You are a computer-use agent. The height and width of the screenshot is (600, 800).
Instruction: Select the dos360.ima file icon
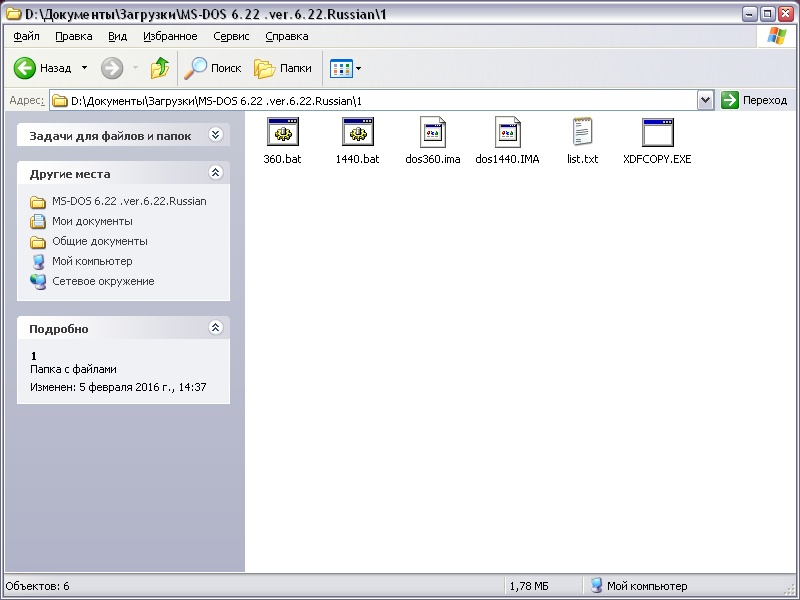tap(432, 132)
